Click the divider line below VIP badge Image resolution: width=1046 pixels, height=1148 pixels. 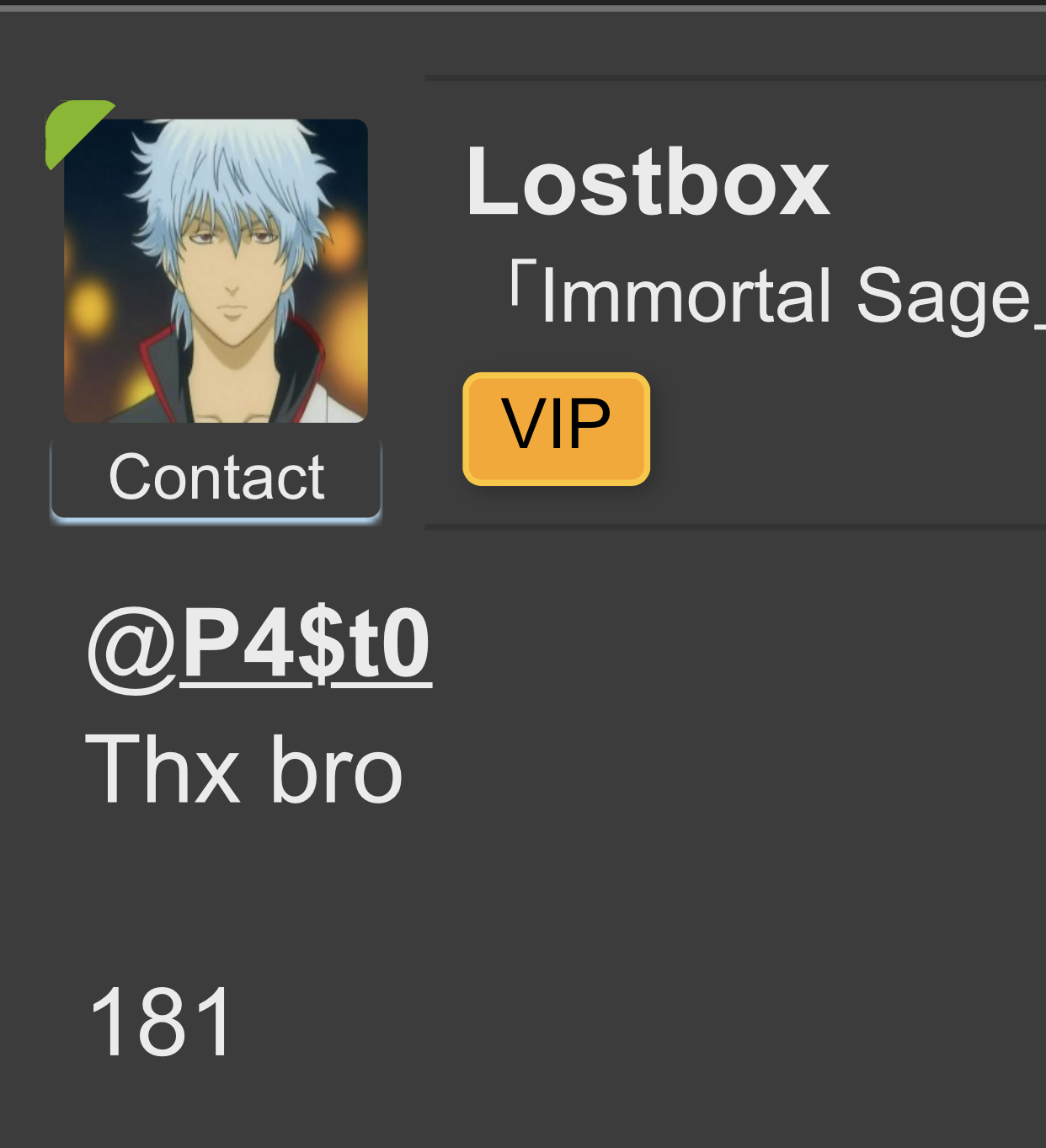tap(735, 527)
